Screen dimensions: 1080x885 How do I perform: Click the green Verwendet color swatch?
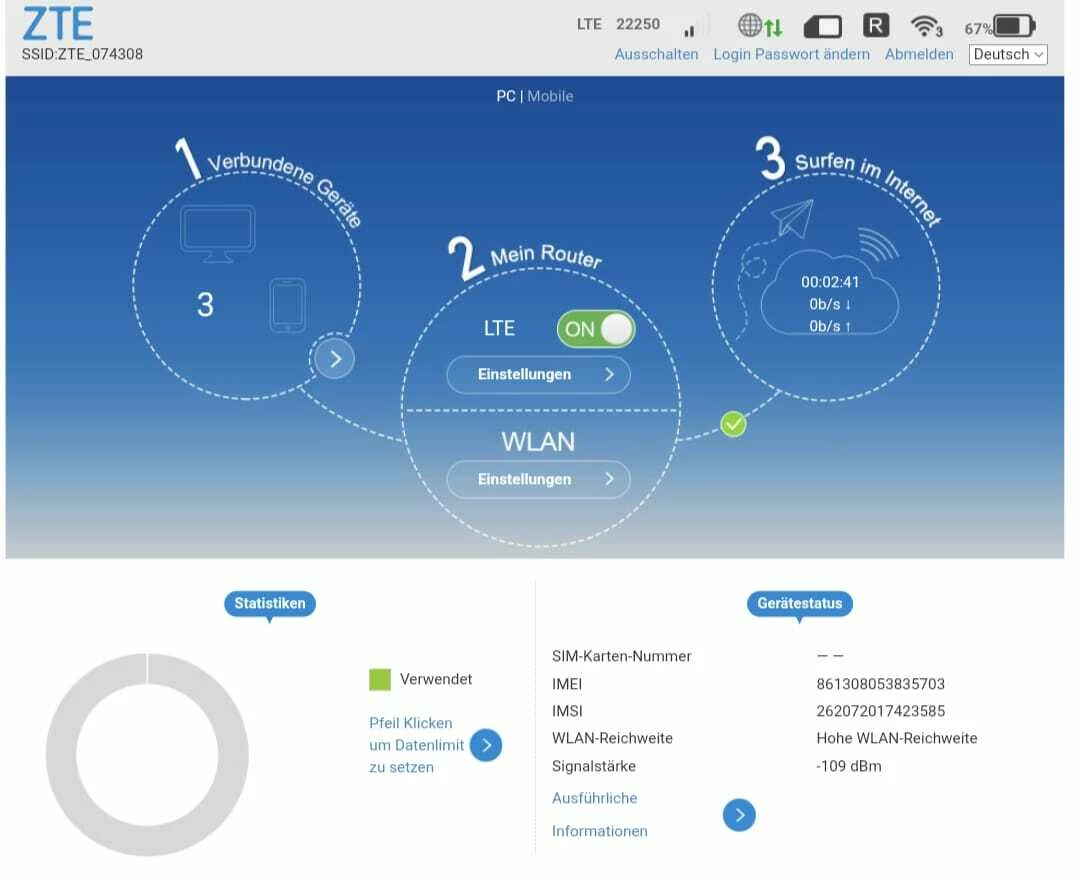coord(380,680)
